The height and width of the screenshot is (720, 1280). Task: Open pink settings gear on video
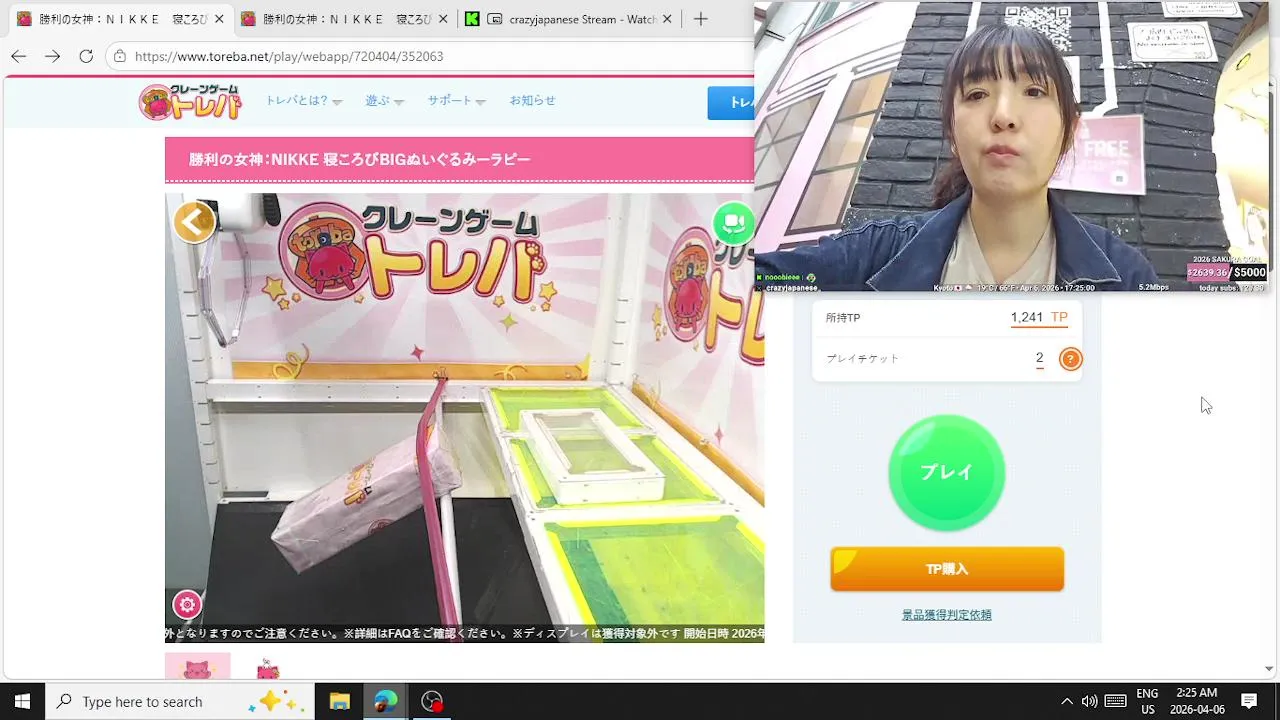point(187,605)
